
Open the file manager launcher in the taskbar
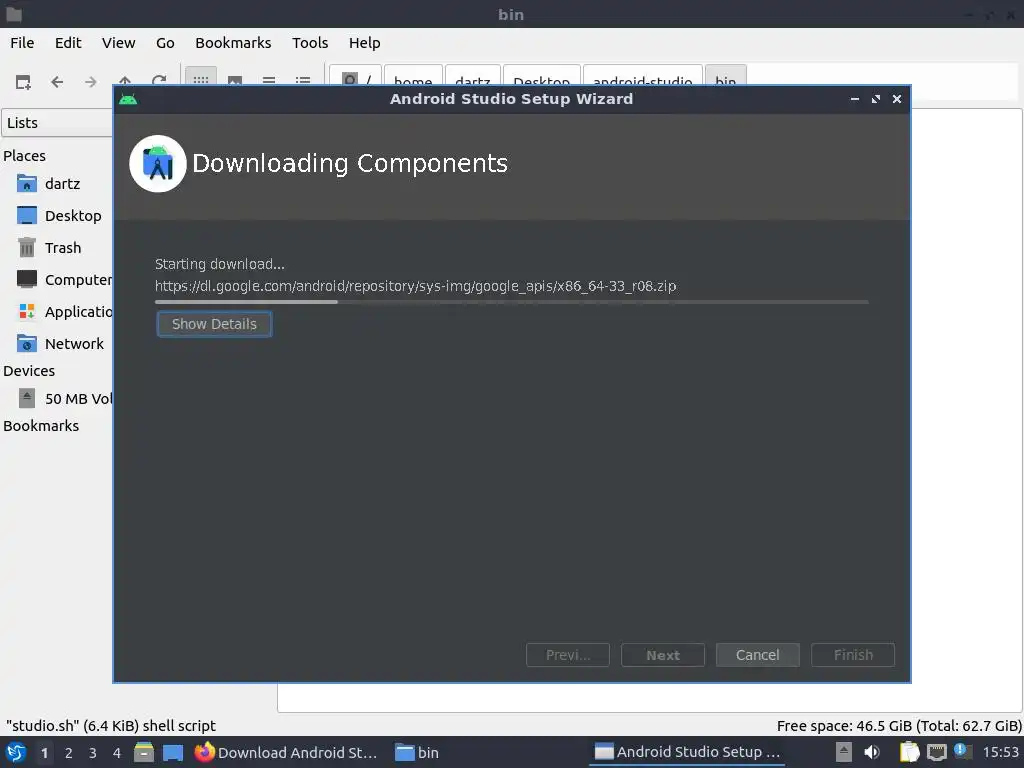(144, 752)
